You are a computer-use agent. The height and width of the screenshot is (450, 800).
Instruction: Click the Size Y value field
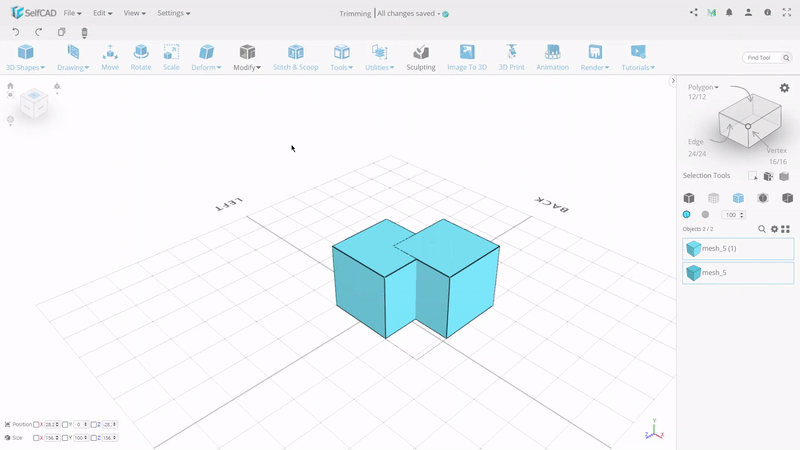click(81, 438)
